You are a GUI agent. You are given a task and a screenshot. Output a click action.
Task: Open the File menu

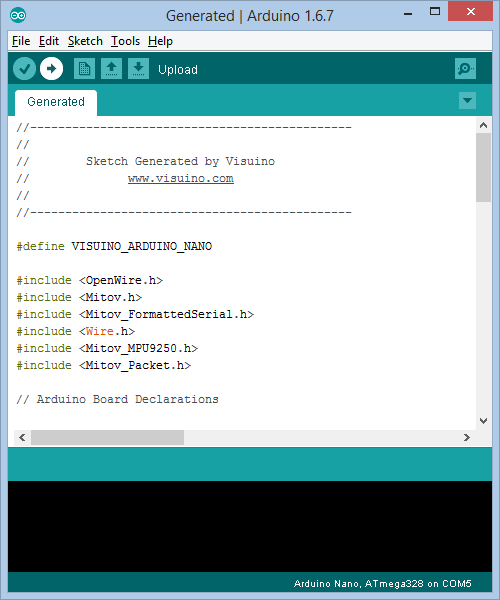pos(21,41)
